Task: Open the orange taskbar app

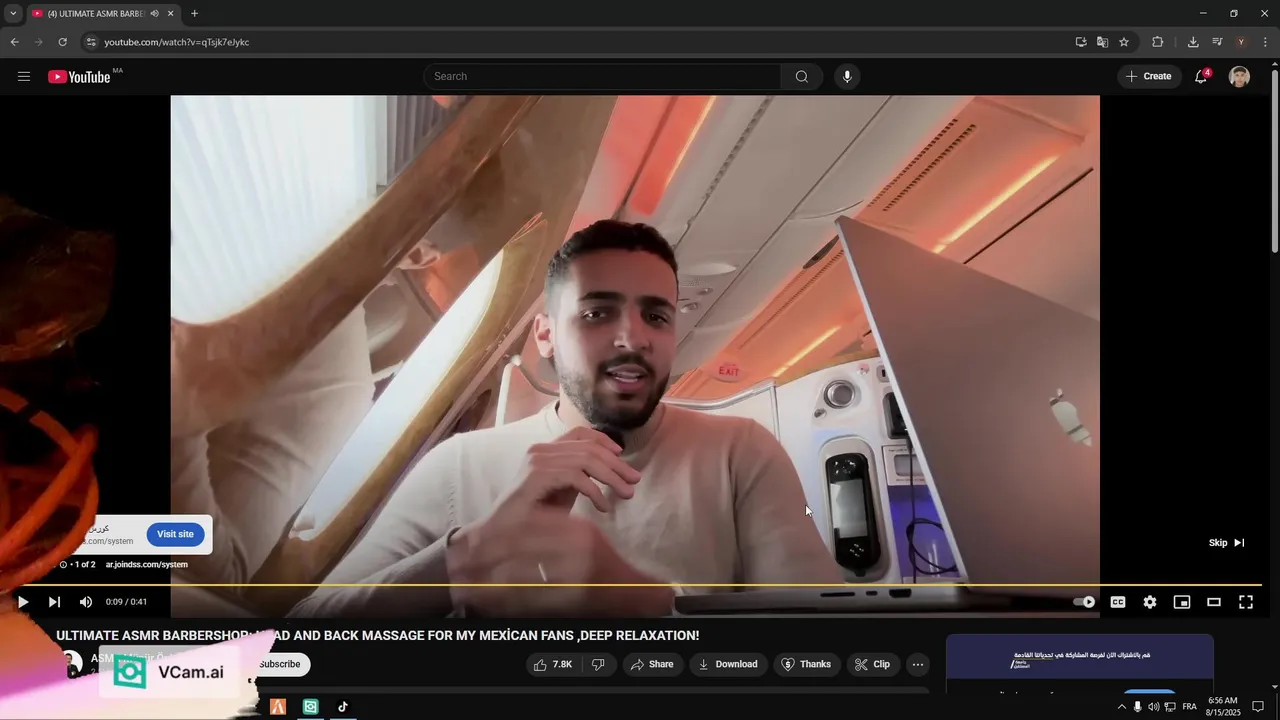Action: pyautogui.click(x=278, y=707)
